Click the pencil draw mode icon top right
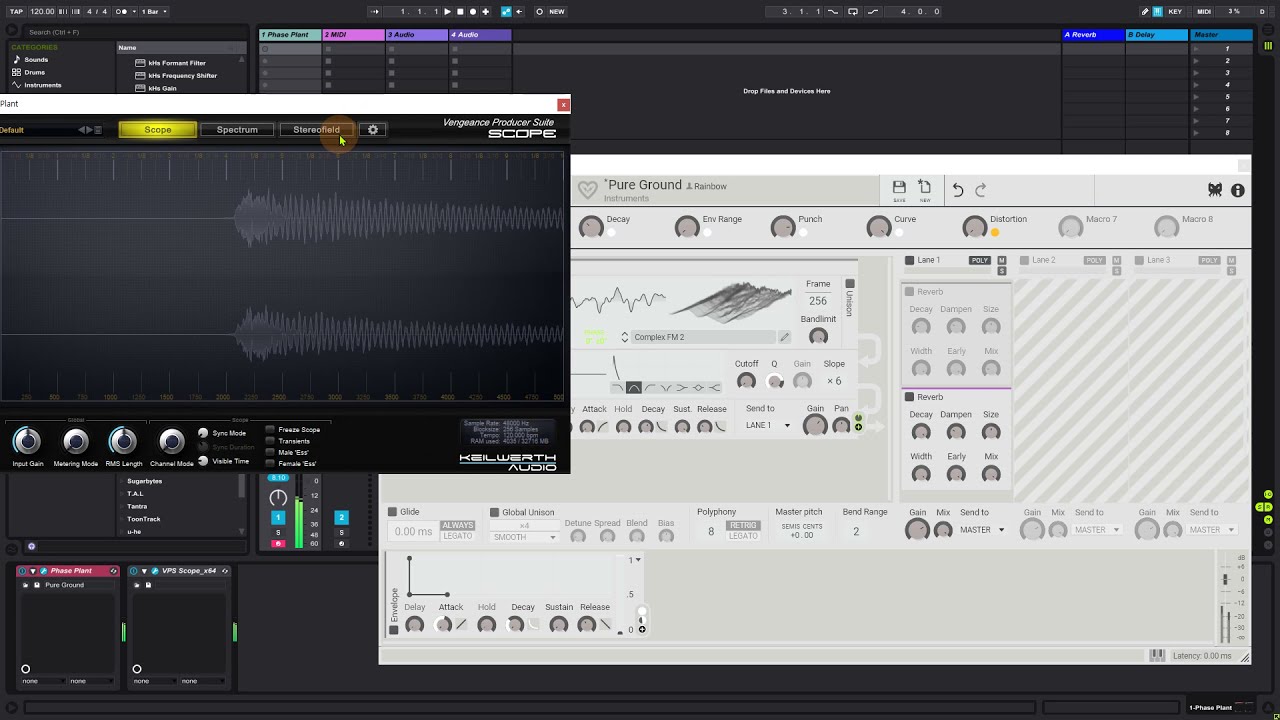Image resolution: width=1280 pixels, height=720 pixels. pyautogui.click(x=1145, y=12)
